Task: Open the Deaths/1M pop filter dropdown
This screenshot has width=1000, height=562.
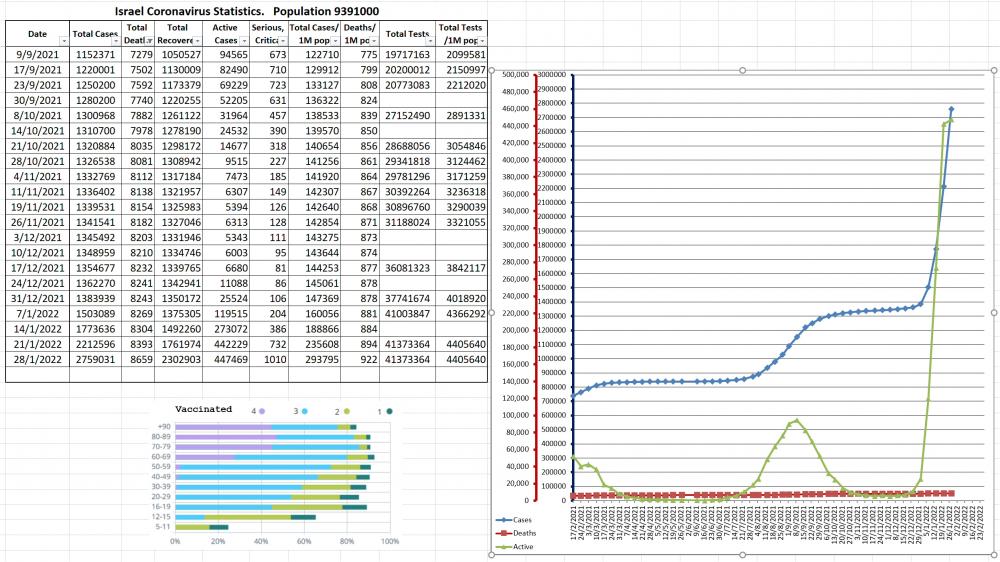Action: pyautogui.click(x=374, y=41)
